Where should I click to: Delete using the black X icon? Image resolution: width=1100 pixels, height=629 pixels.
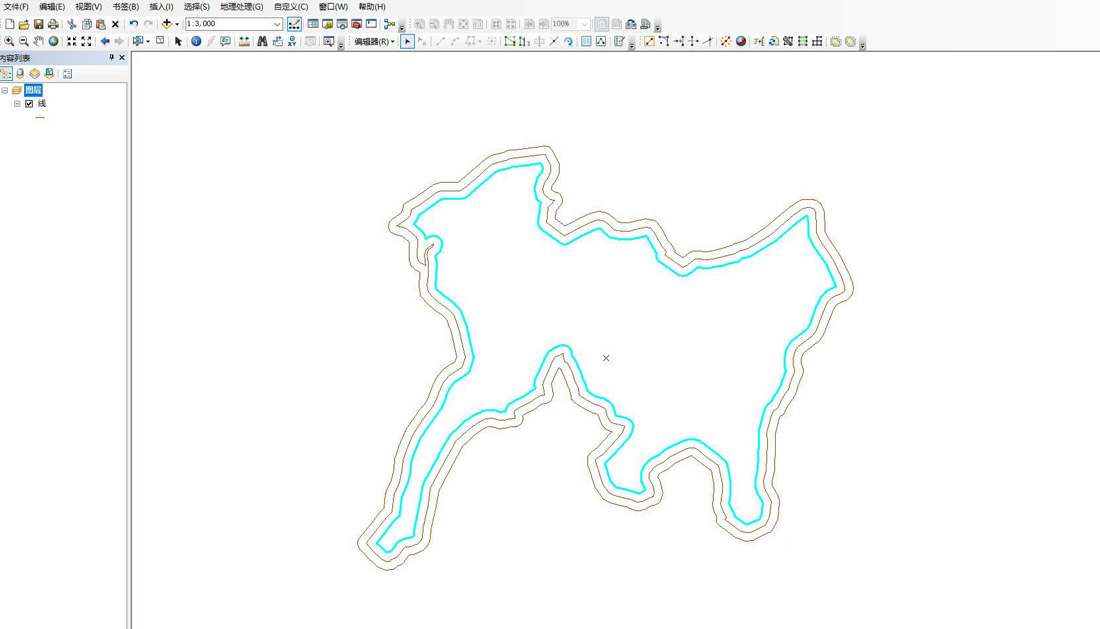click(x=116, y=24)
